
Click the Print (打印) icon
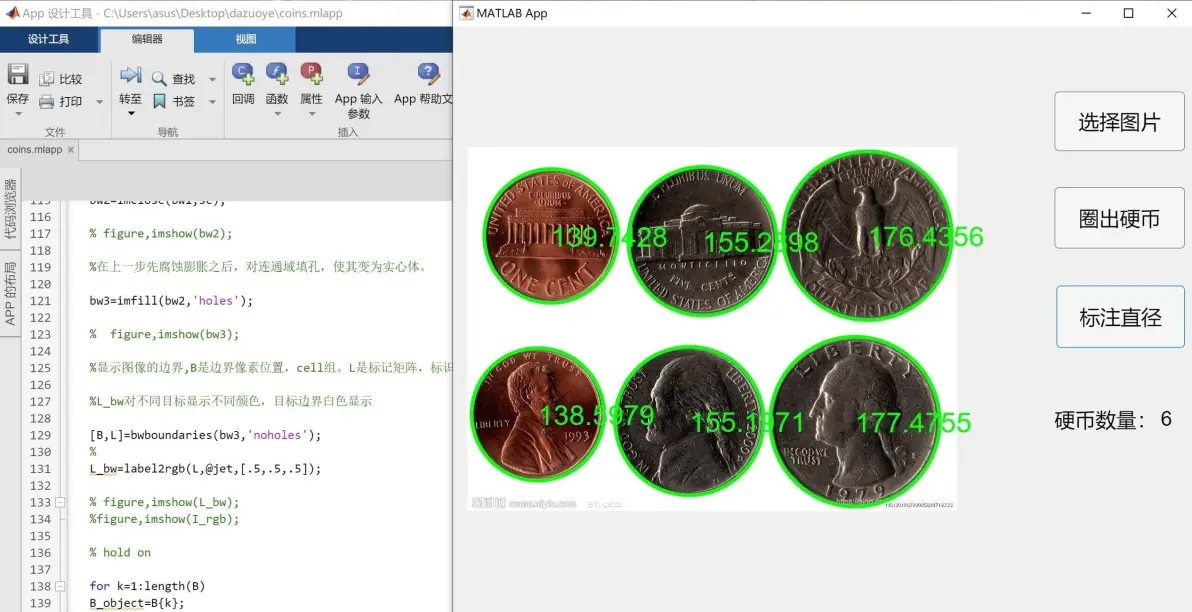point(46,101)
